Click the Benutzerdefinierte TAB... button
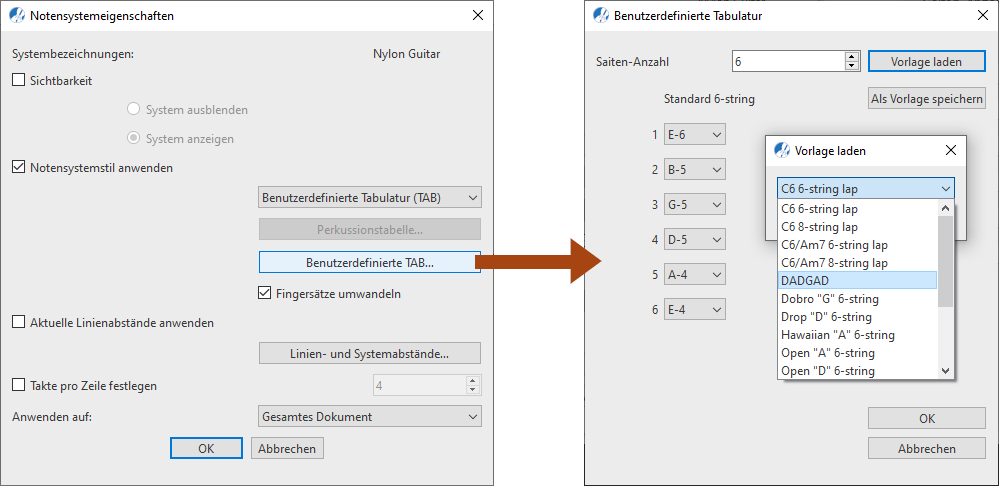This screenshot has height=500, width=1000. [x=369, y=262]
